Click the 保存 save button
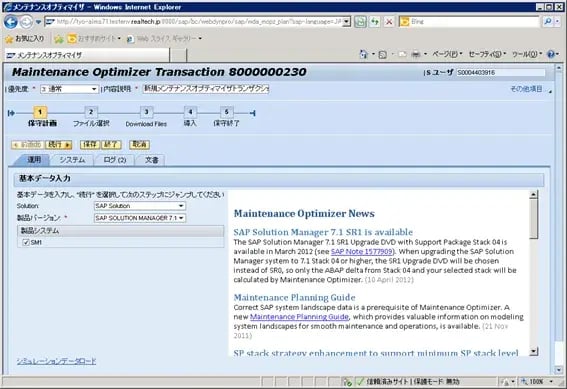This screenshot has height=389, width=567. coord(90,145)
